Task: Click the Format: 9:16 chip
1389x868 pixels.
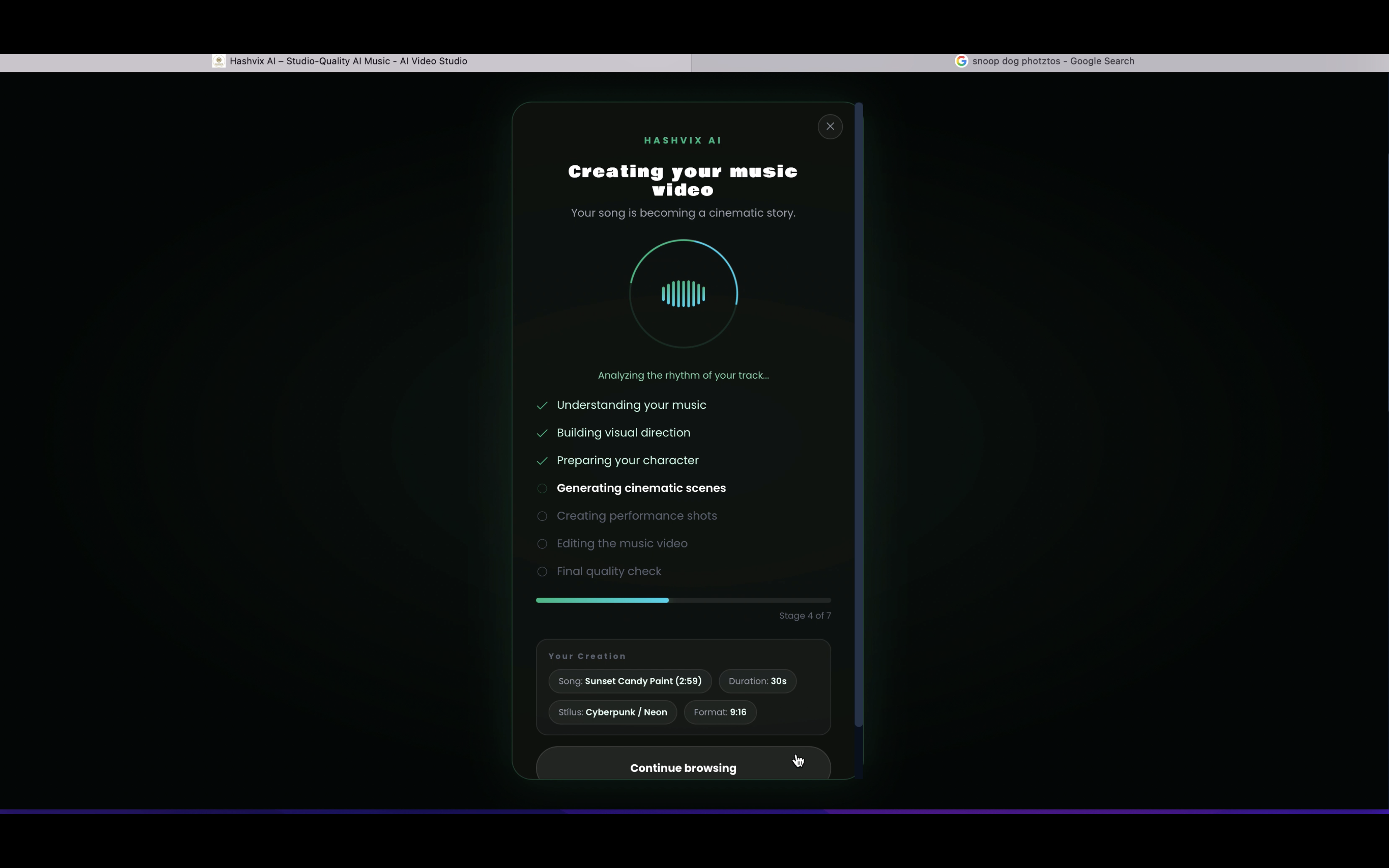Action: 720,712
